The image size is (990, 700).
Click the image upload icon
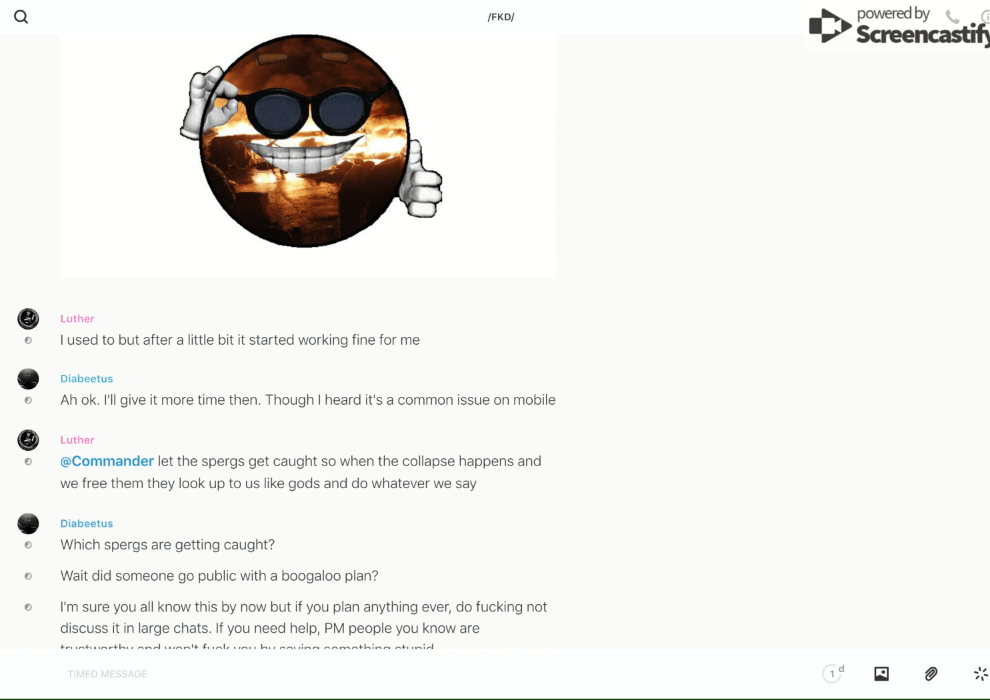pyautogui.click(x=881, y=673)
